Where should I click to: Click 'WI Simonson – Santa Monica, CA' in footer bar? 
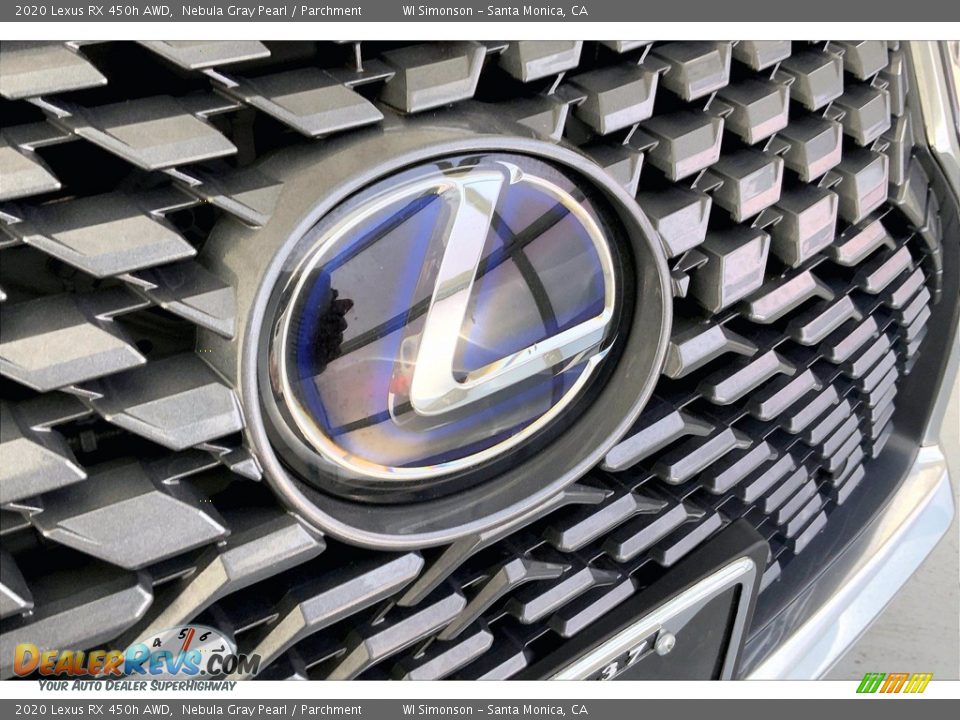coord(495,710)
